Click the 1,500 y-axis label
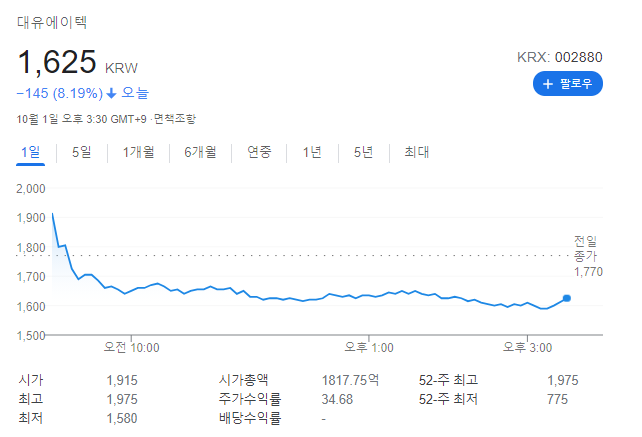Image resolution: width=642 pixels, height=437 pixels. [x=31, y=336]
